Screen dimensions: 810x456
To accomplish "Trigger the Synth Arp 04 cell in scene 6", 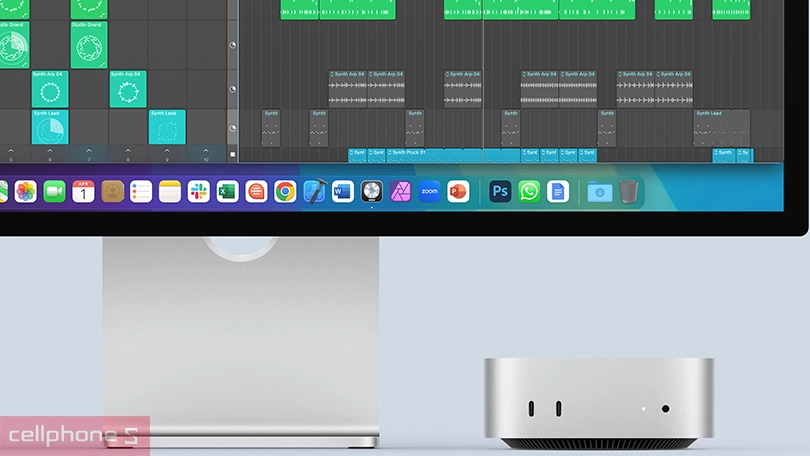I will pos(50,89).
